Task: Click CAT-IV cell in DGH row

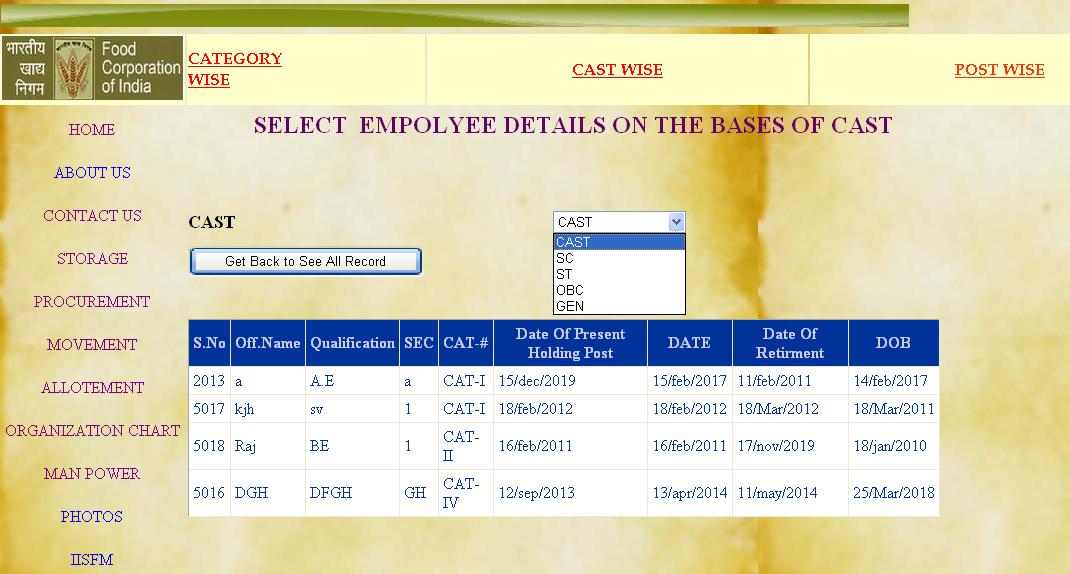Action: 465,493
